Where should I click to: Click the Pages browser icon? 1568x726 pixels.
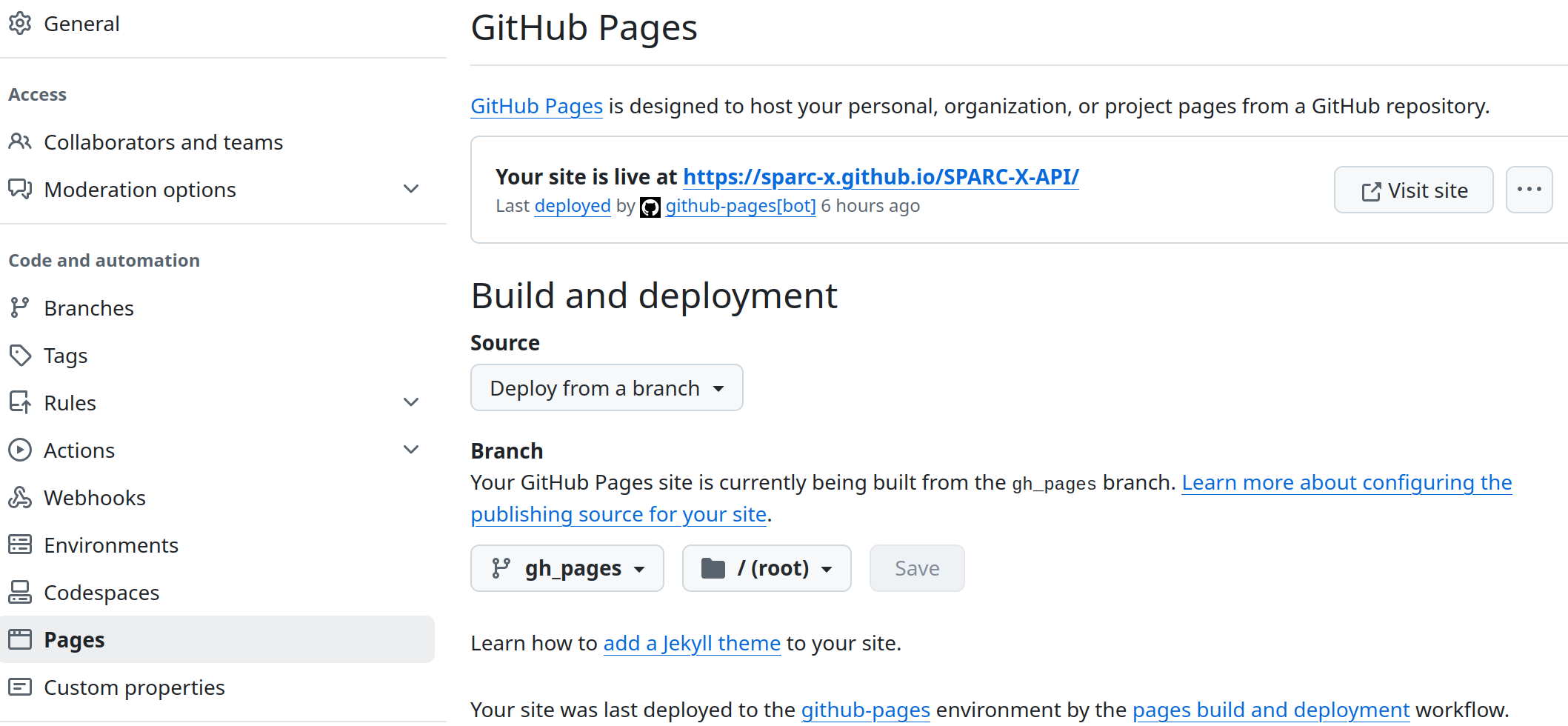click(20, 639)
